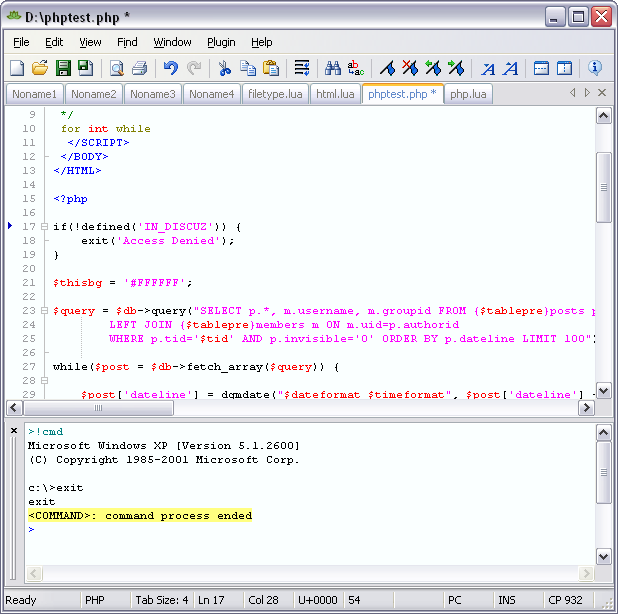Click the horizontal split window icon

point(541,68)
